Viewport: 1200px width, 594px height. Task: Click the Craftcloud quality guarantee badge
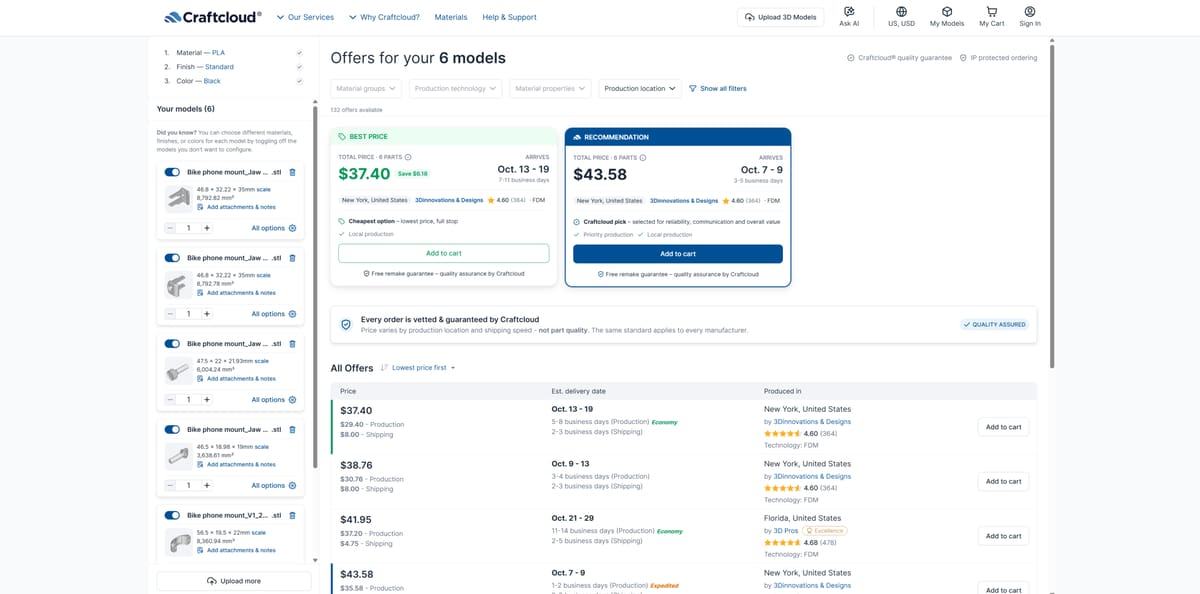tap(899, 58)
